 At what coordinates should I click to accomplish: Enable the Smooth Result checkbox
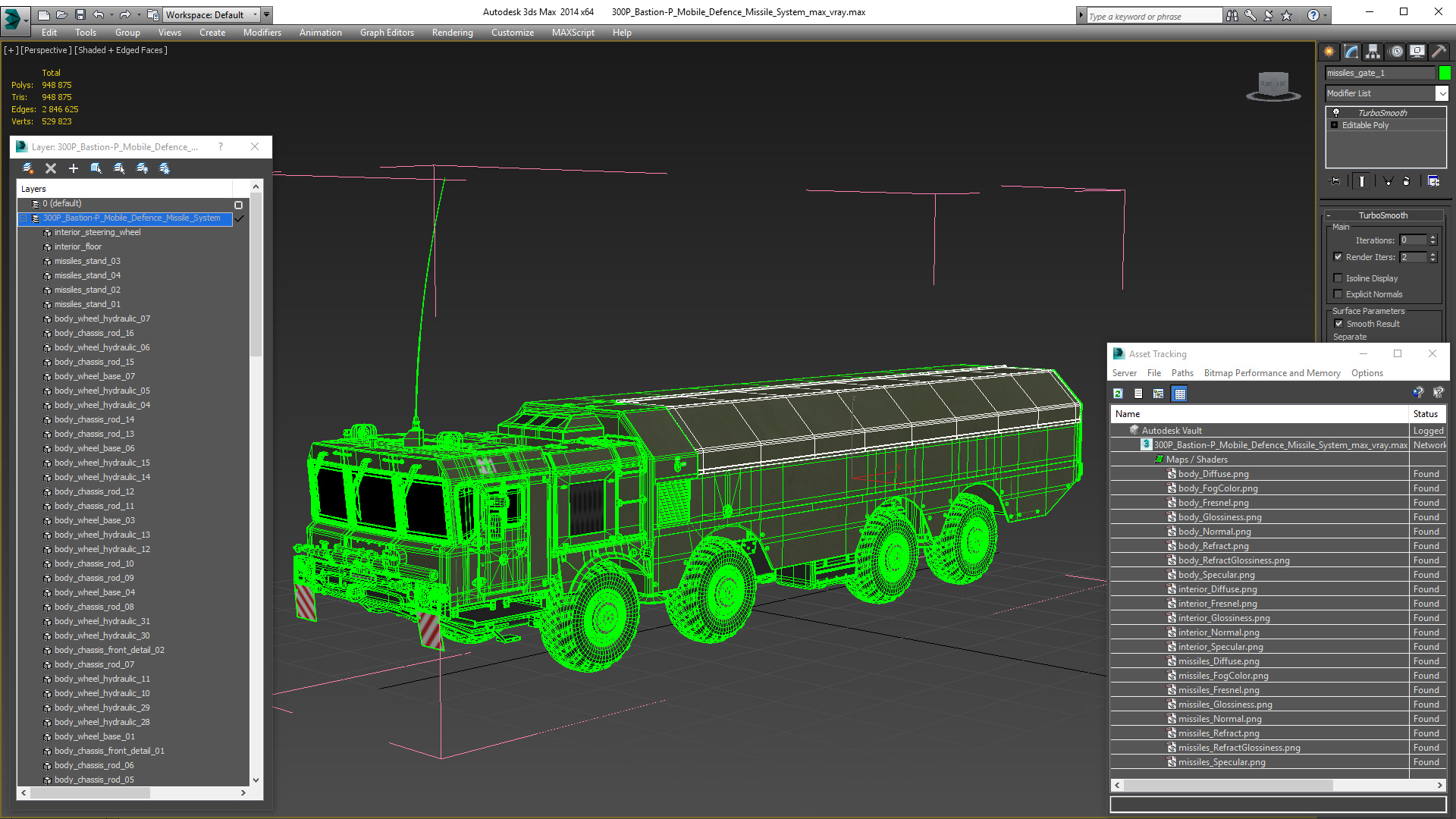(x=1339, y=324)
